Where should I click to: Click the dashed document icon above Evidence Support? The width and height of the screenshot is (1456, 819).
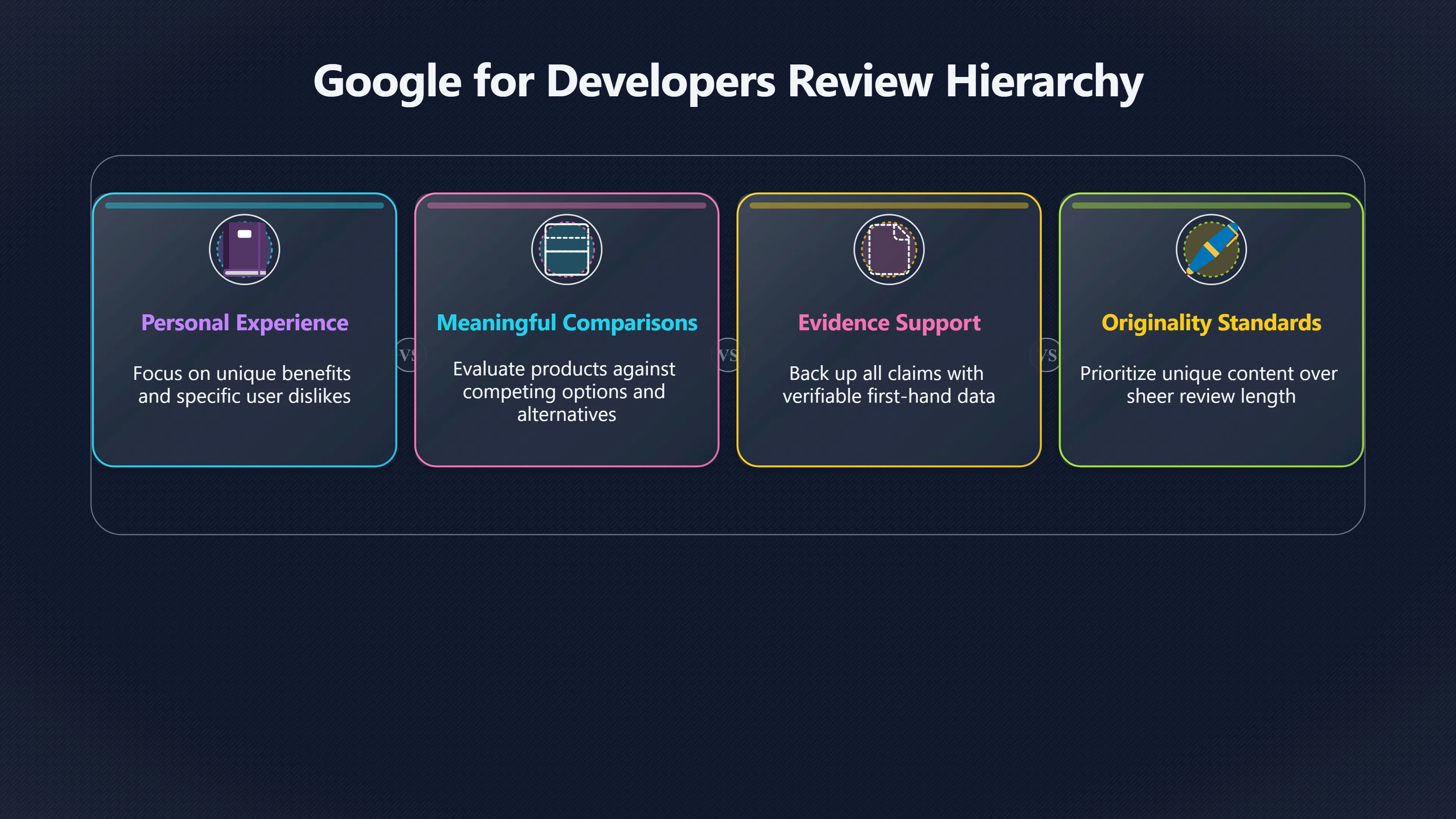coord(888,249)
